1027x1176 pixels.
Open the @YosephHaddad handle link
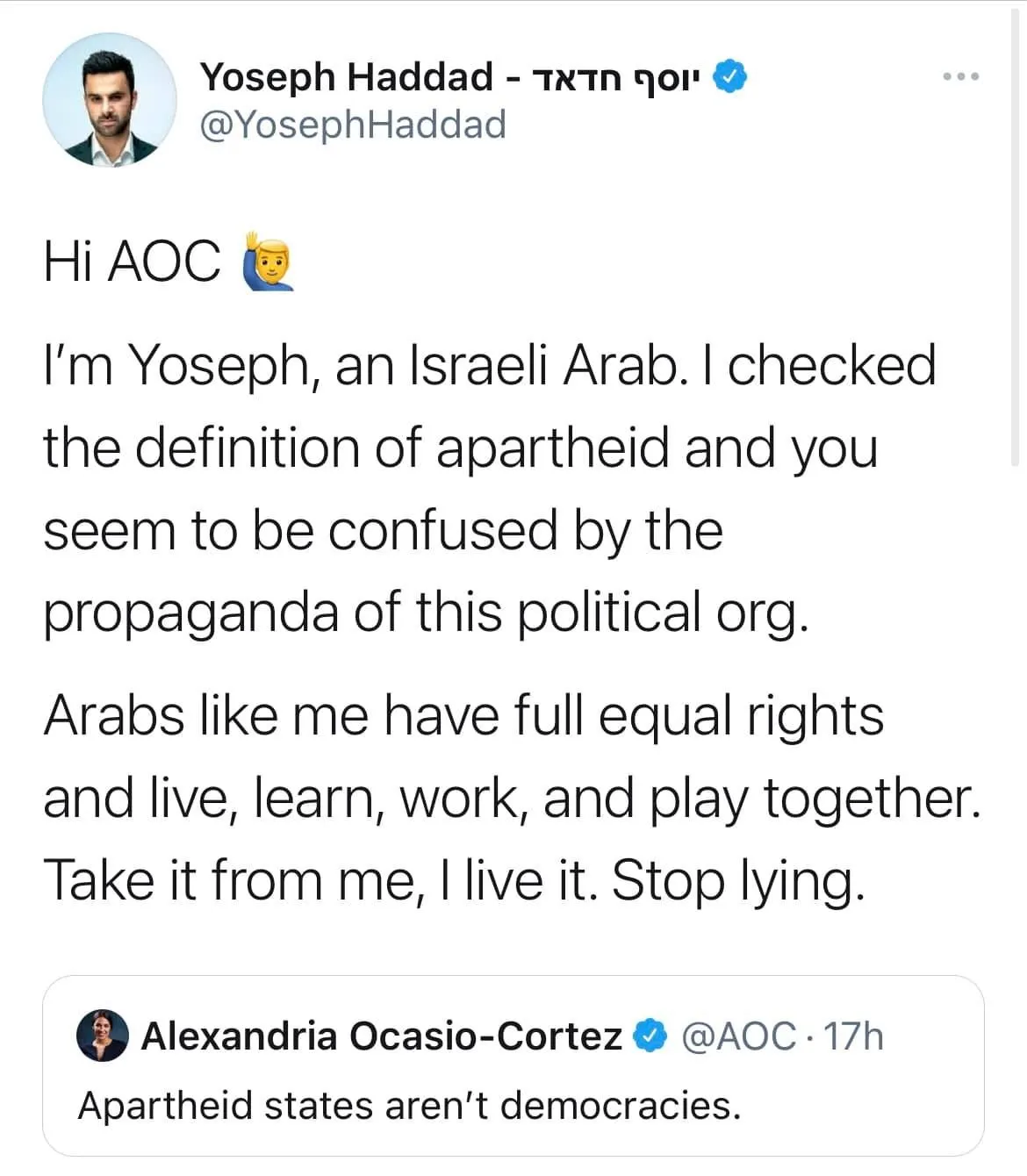click(353, 125)
